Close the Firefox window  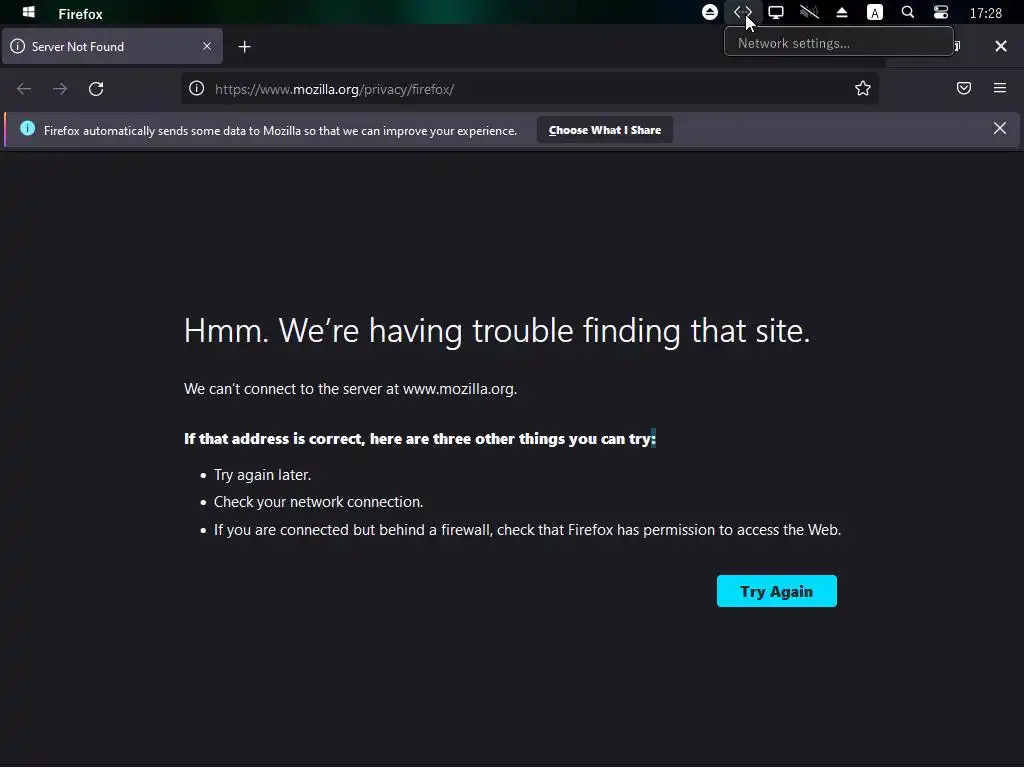[1000, 46]
